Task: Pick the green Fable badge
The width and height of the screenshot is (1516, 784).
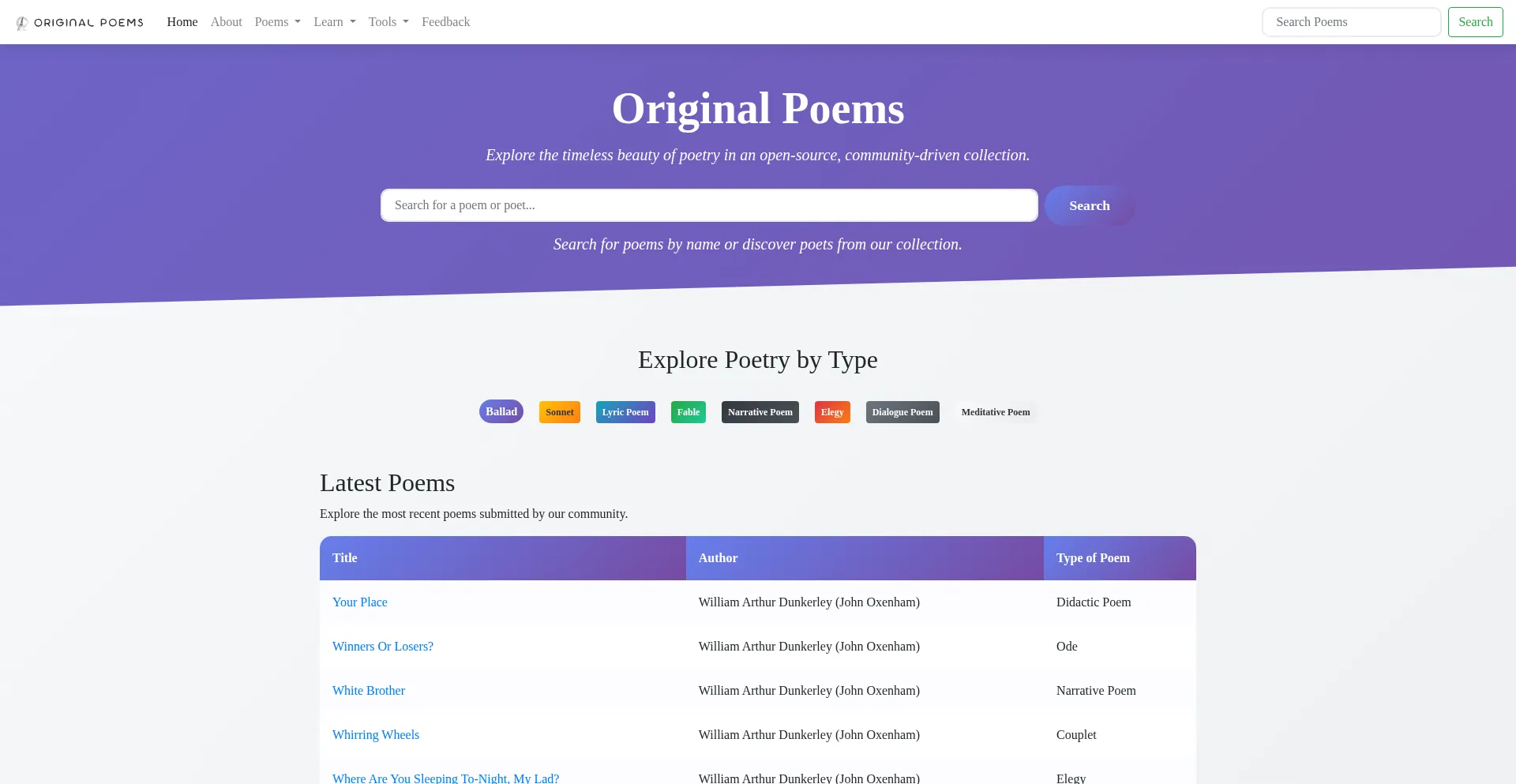Action: pyautogui.click(x=688, y=412)
